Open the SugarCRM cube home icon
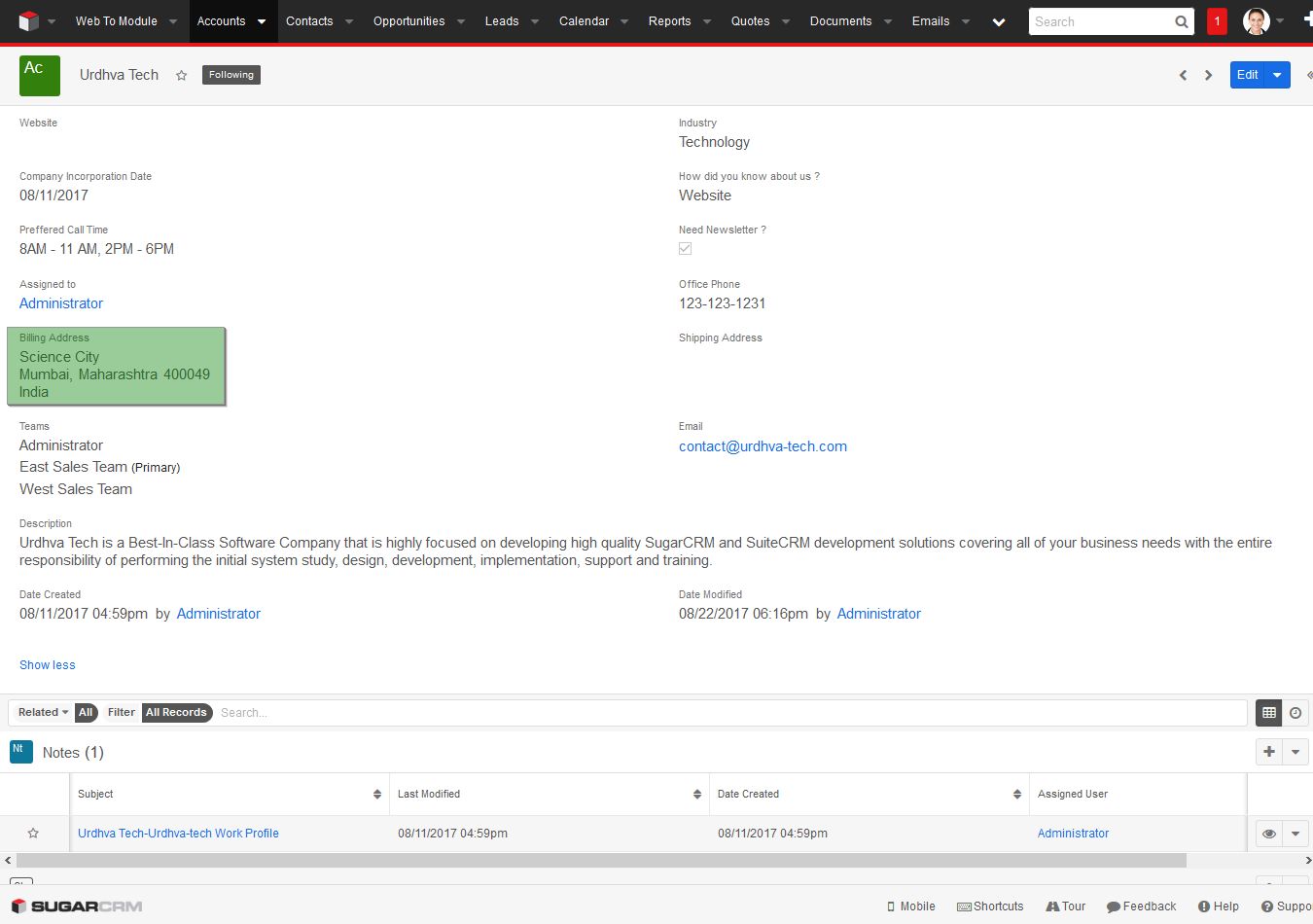This screenshot has height=924, width=1313. (x=29, y=21)
